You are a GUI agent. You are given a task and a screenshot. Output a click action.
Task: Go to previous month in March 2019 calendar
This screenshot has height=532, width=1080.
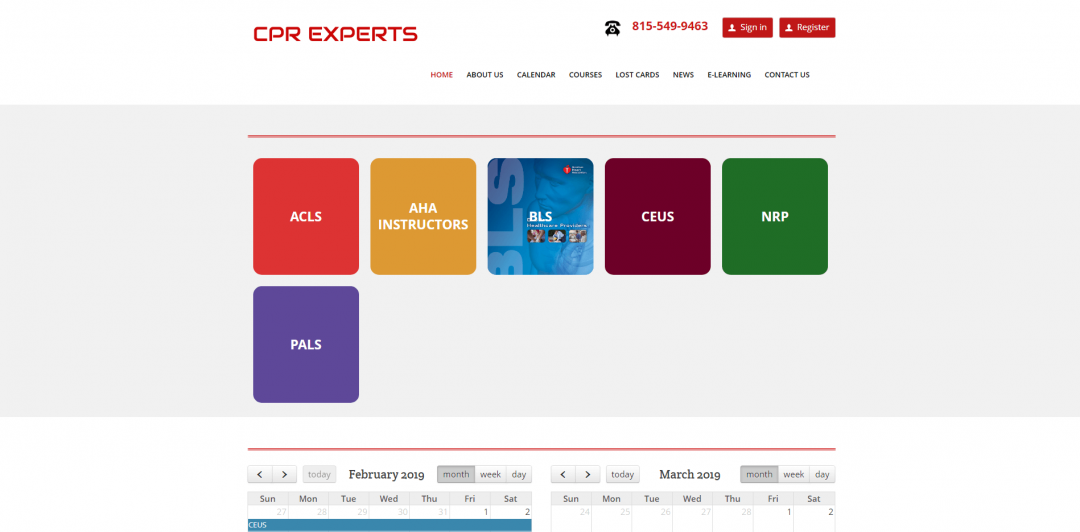(x=563, y=474)
